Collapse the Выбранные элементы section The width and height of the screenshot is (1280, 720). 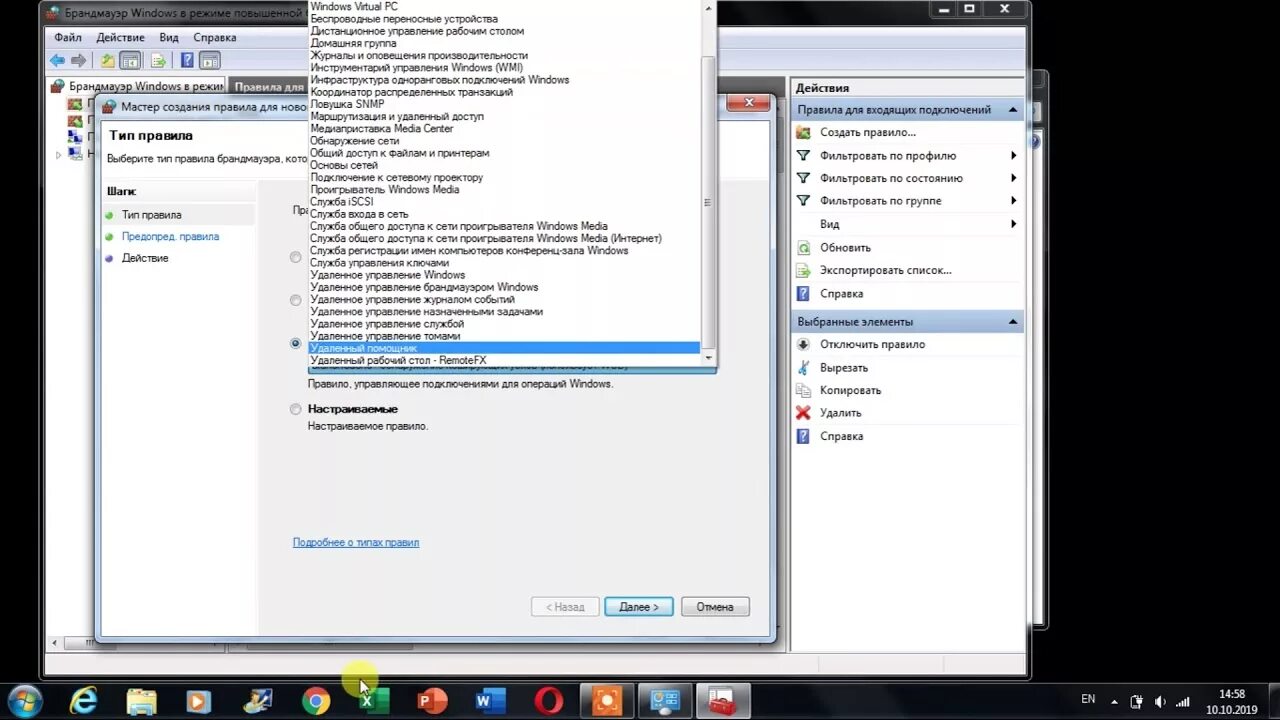1012,322
